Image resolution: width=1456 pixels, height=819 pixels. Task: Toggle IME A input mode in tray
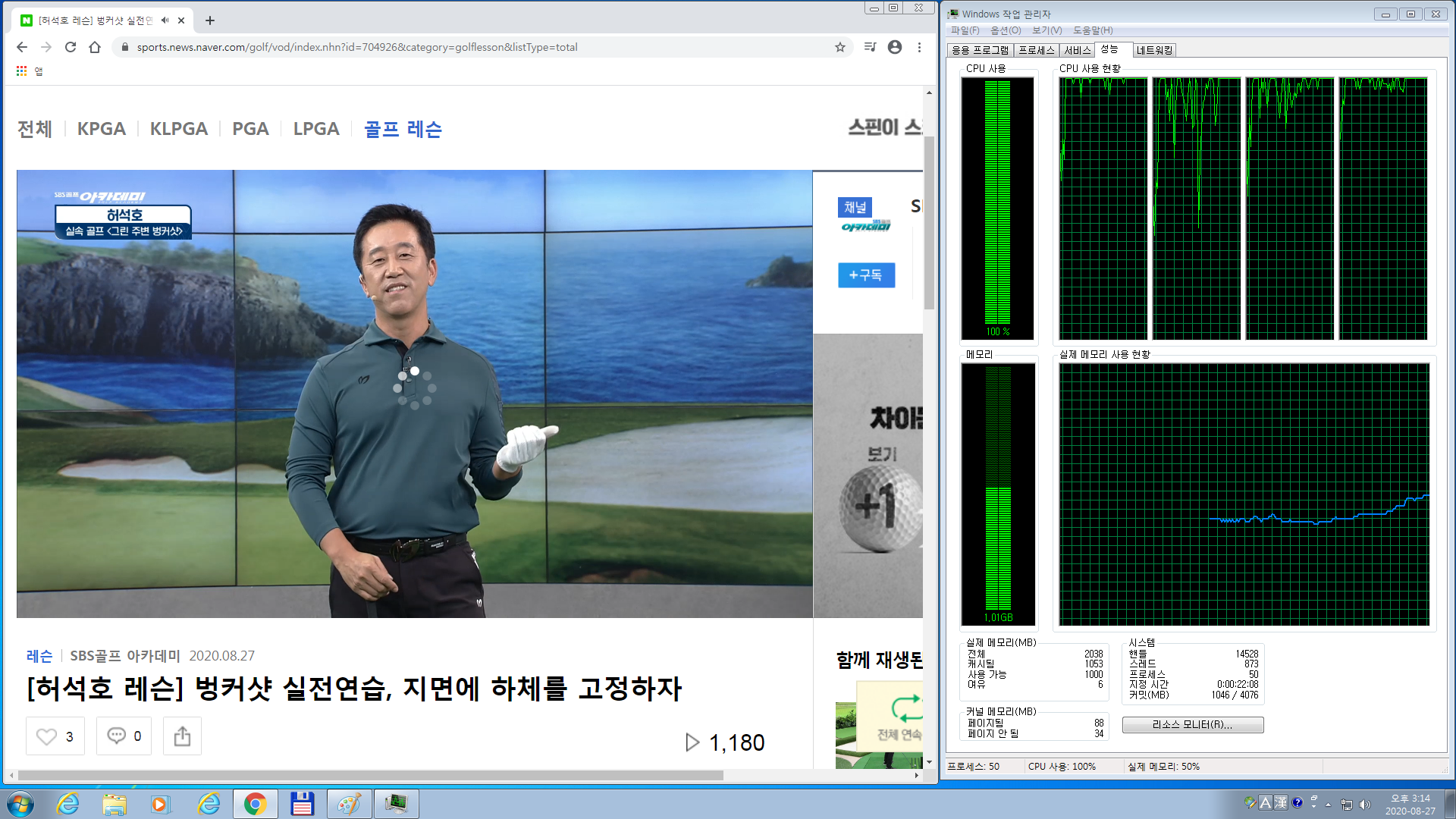pyautogui.click(x=1265, y=802)
